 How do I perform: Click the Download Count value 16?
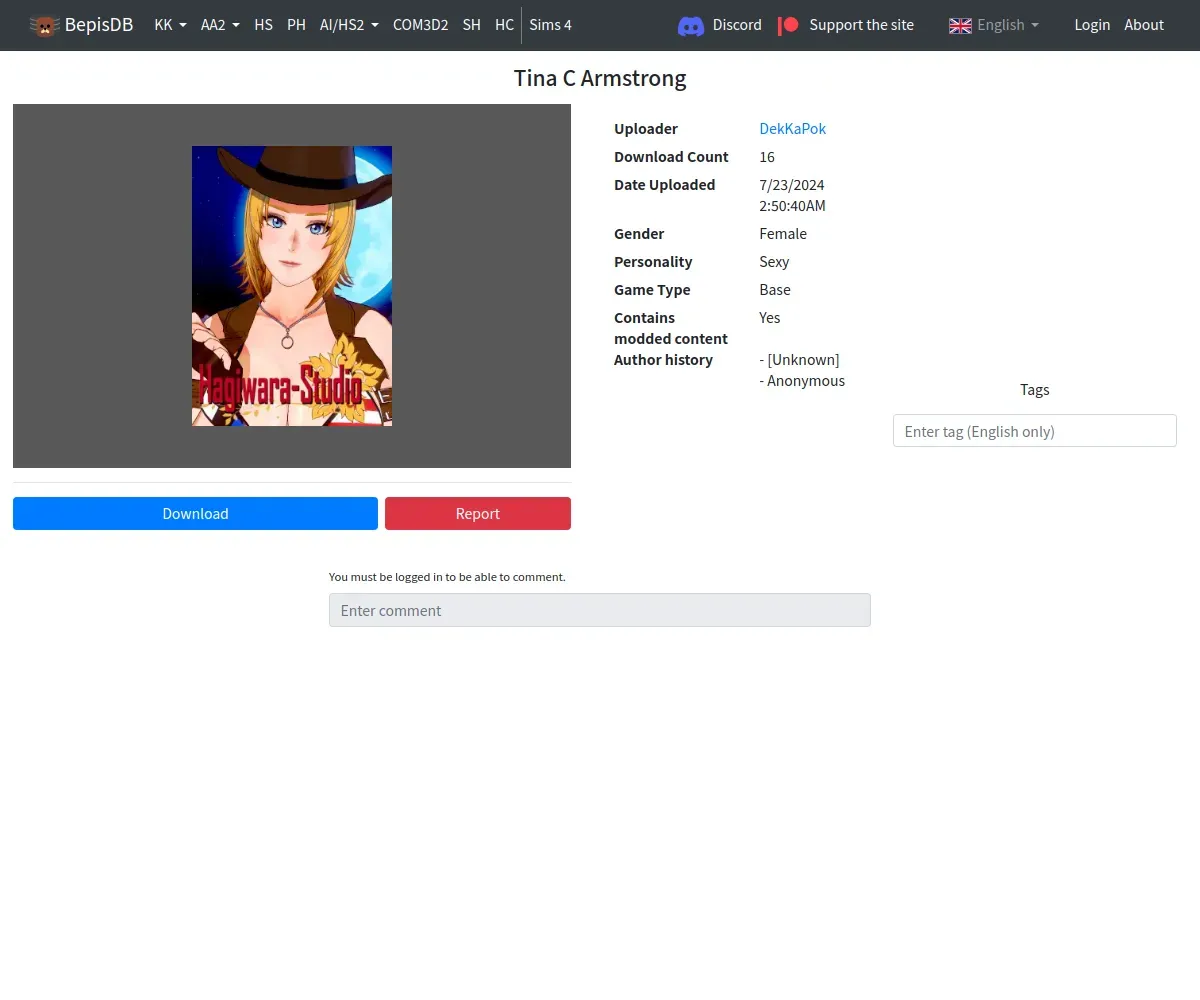click(x=767, y=157)
